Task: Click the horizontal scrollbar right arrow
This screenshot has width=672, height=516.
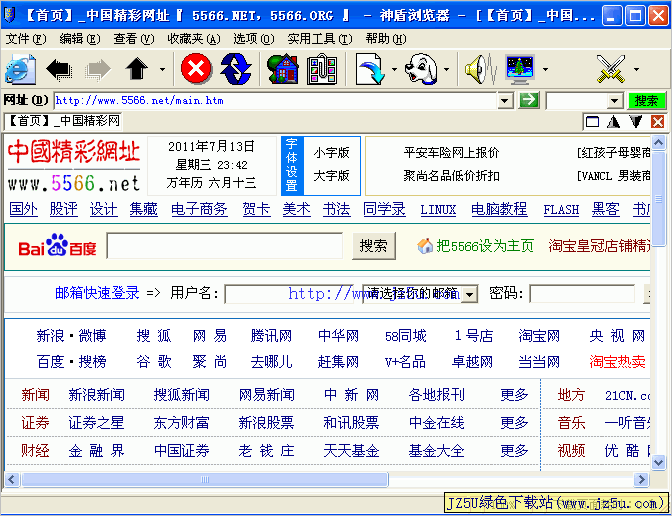Action: point(641,479)
